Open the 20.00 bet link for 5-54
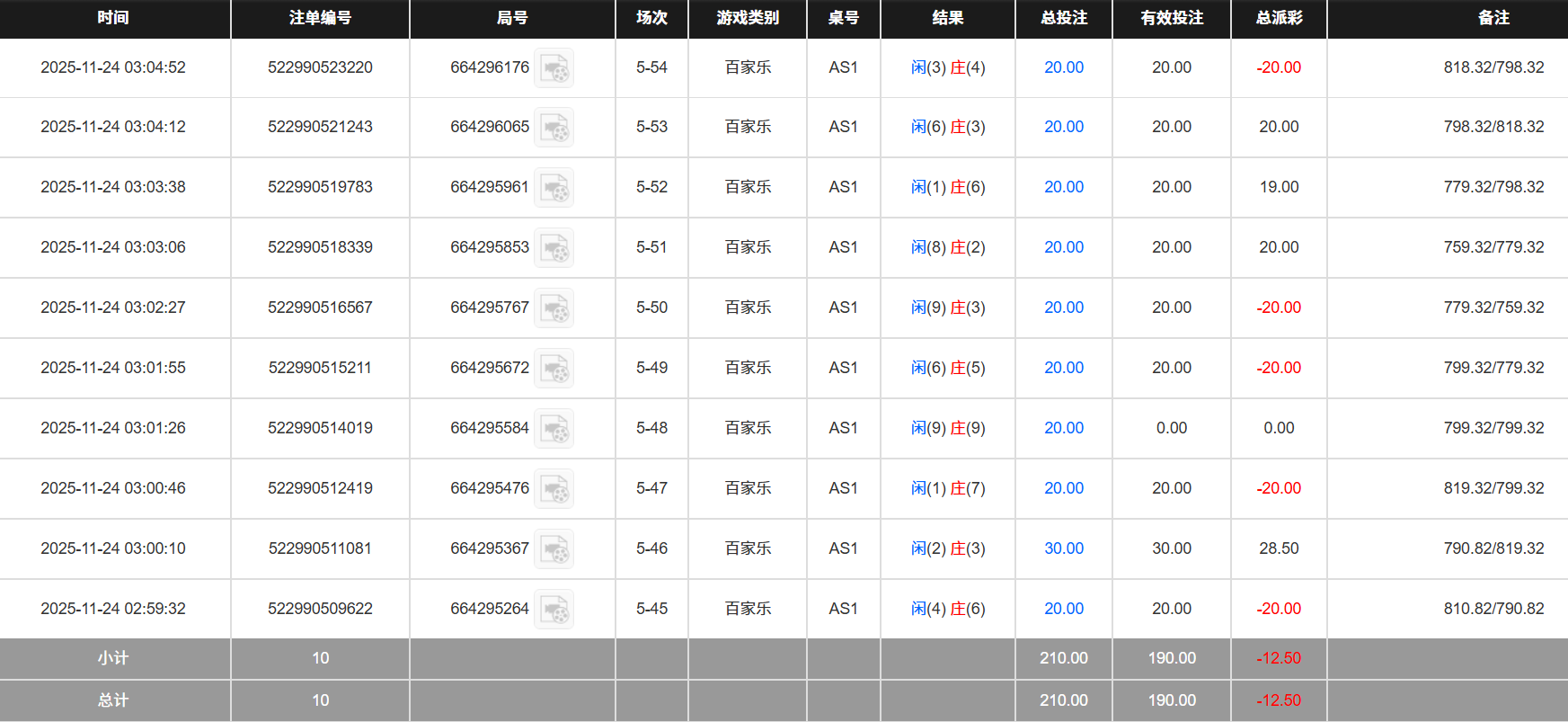 pyautogui.click(x=1063, y=67)
